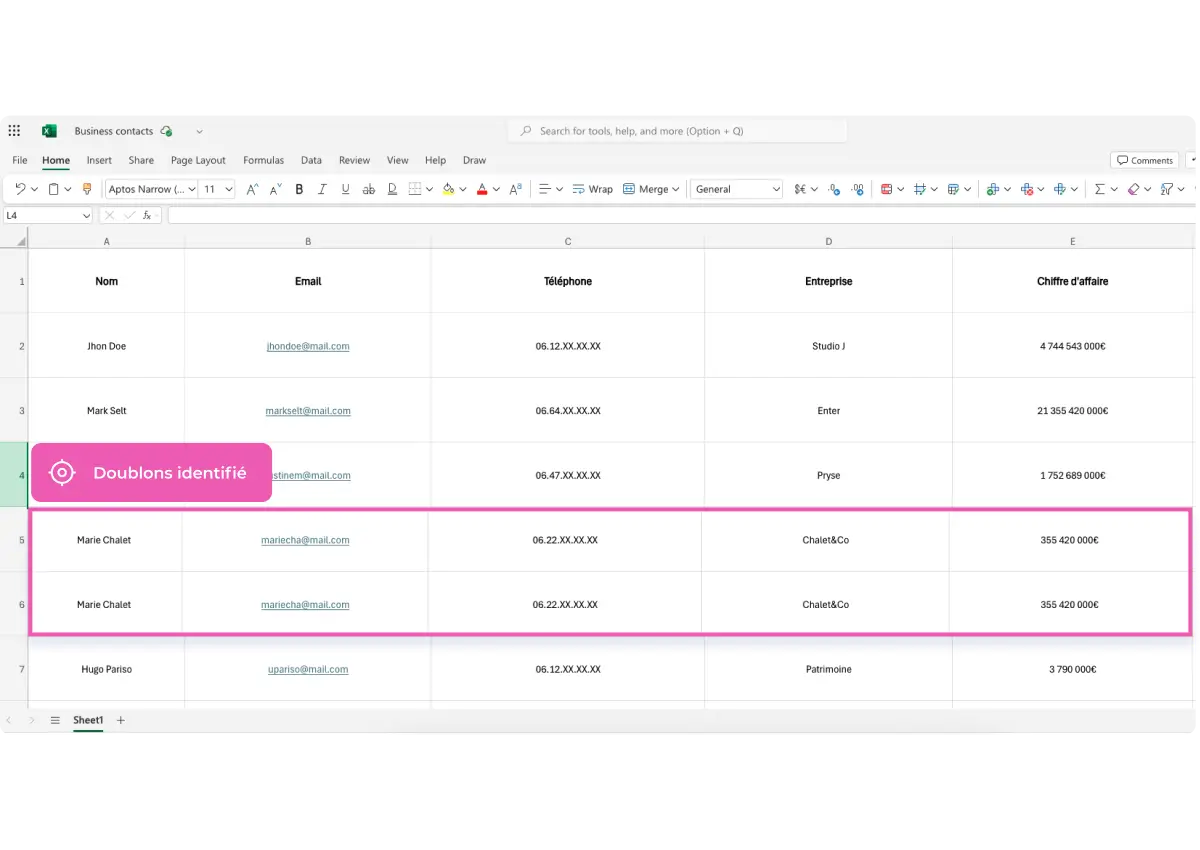Switch to the Draw tab
The height and width of the screenshot is (850, 1200).
[474, 160]
